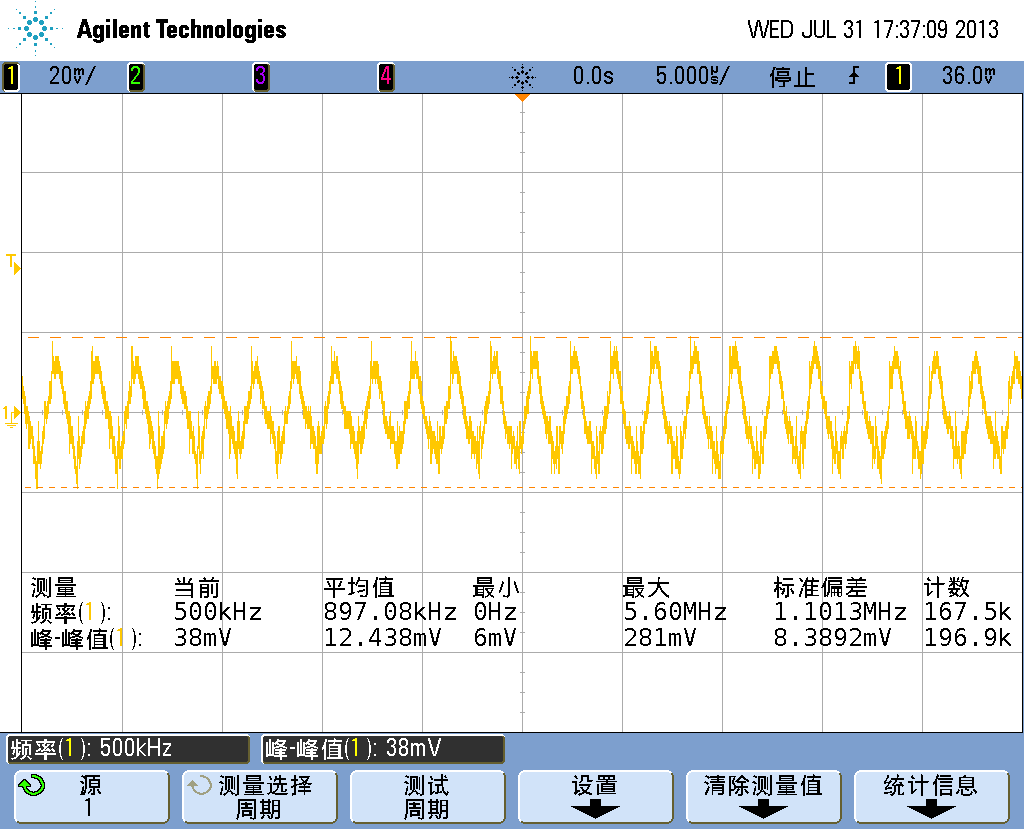Click the 8.3892mV standard deviation value

click(832, 638)
